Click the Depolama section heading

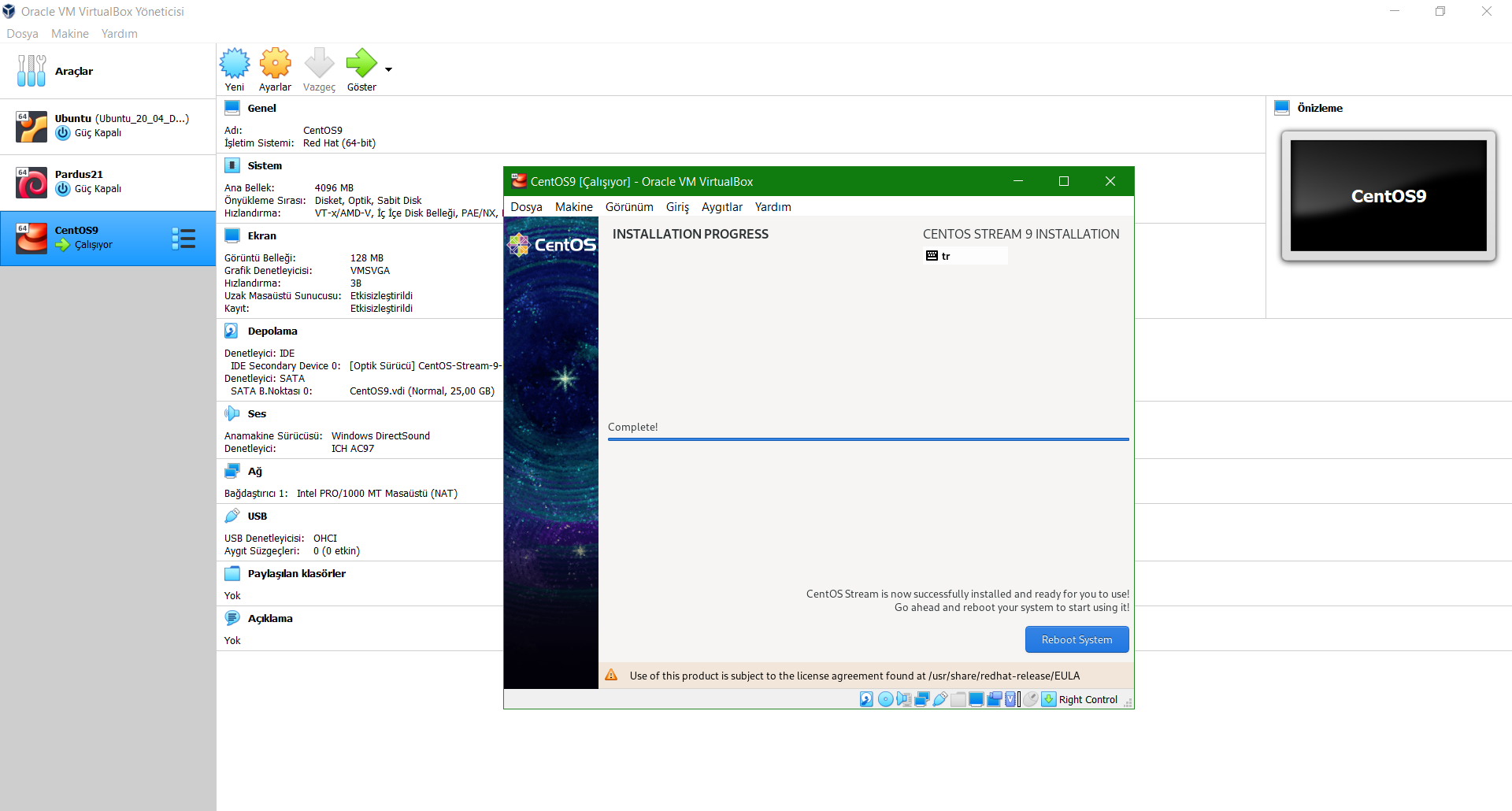272,331
